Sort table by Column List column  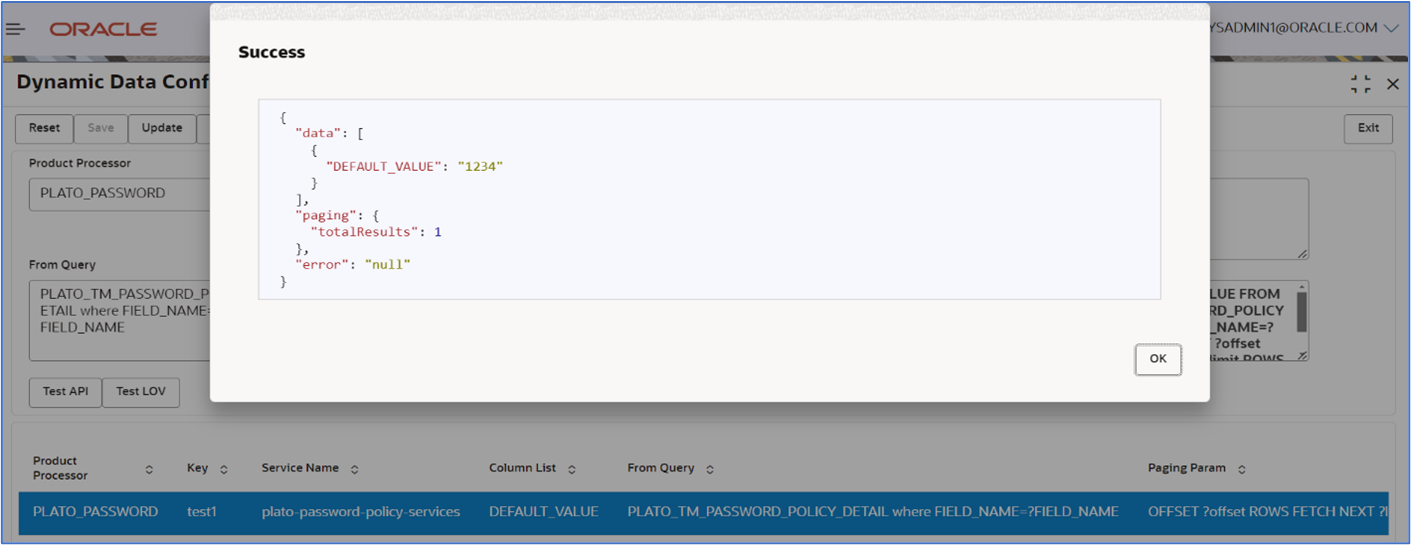point(572,469)
